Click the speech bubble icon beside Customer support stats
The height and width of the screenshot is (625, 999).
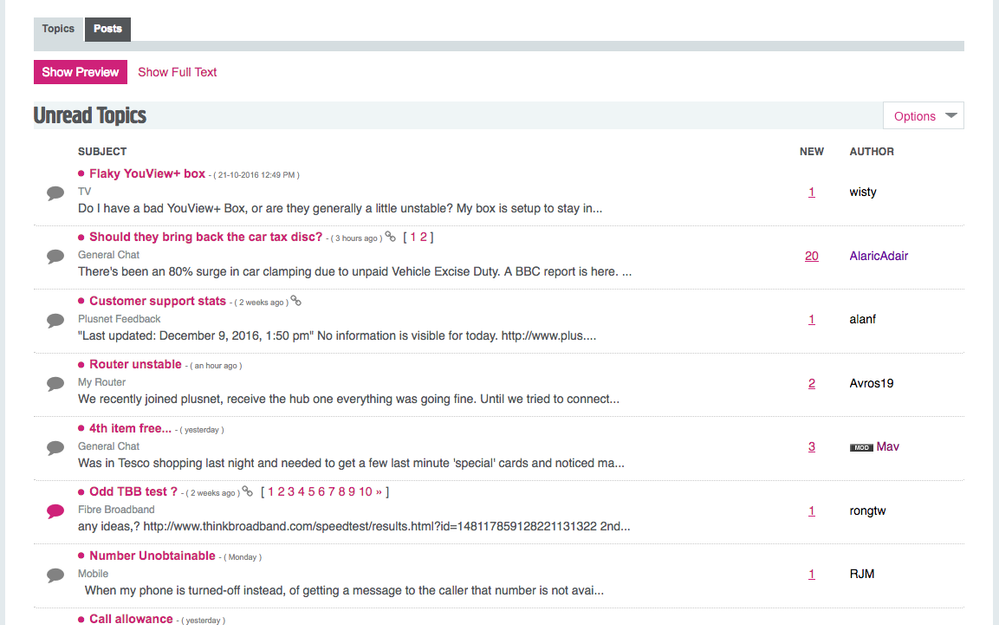[x=55, y=319]
